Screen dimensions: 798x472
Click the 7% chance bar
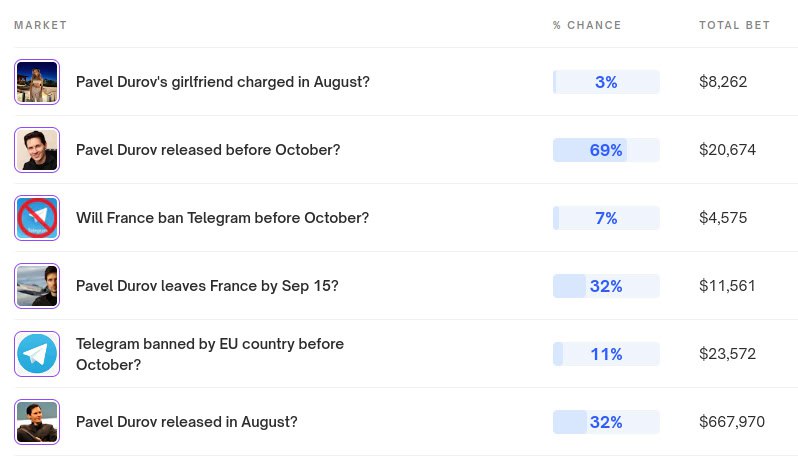tap(606, 218)
